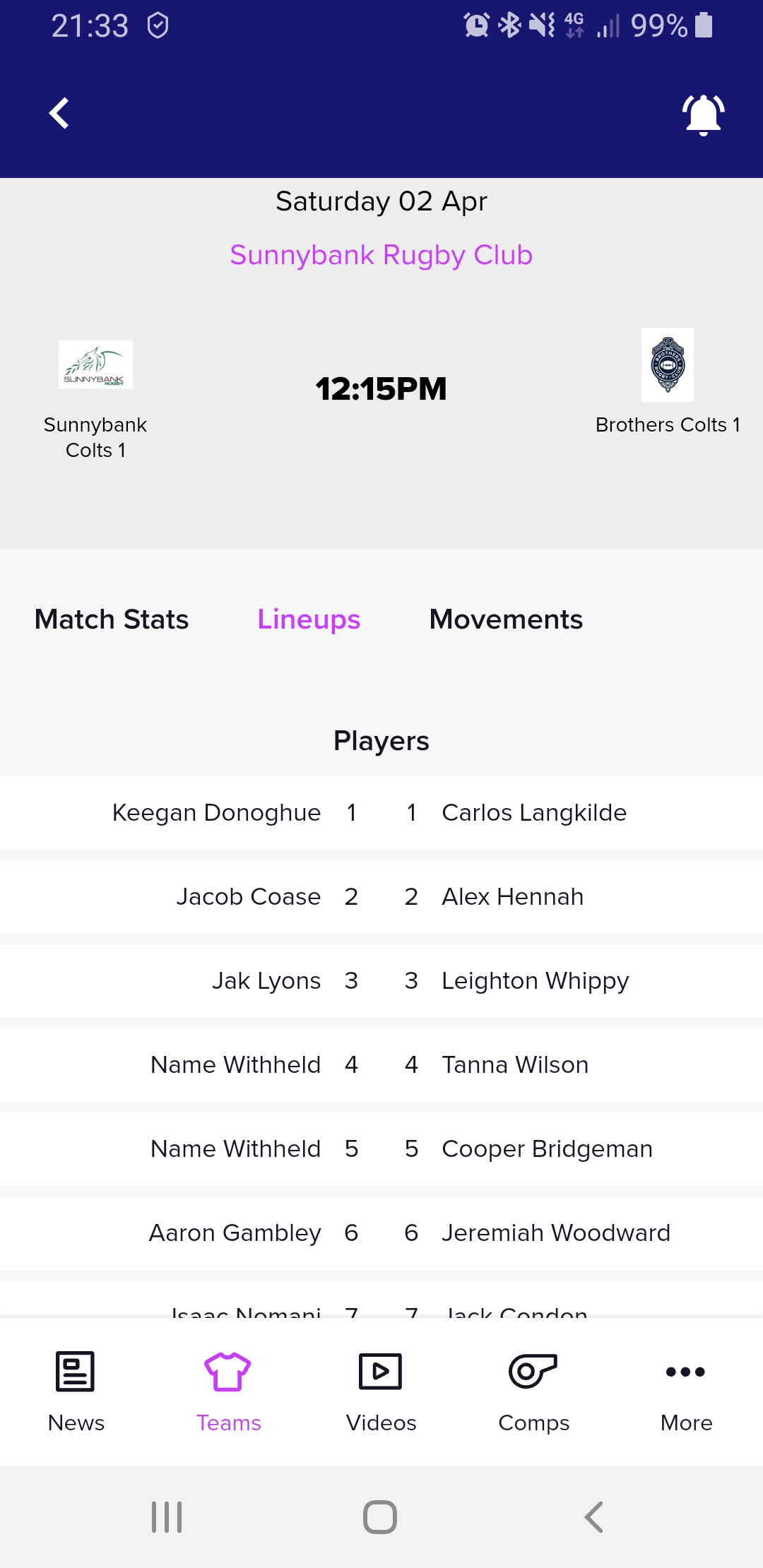
Task: Open Comps whistle icon
Action: (533, 1371)
